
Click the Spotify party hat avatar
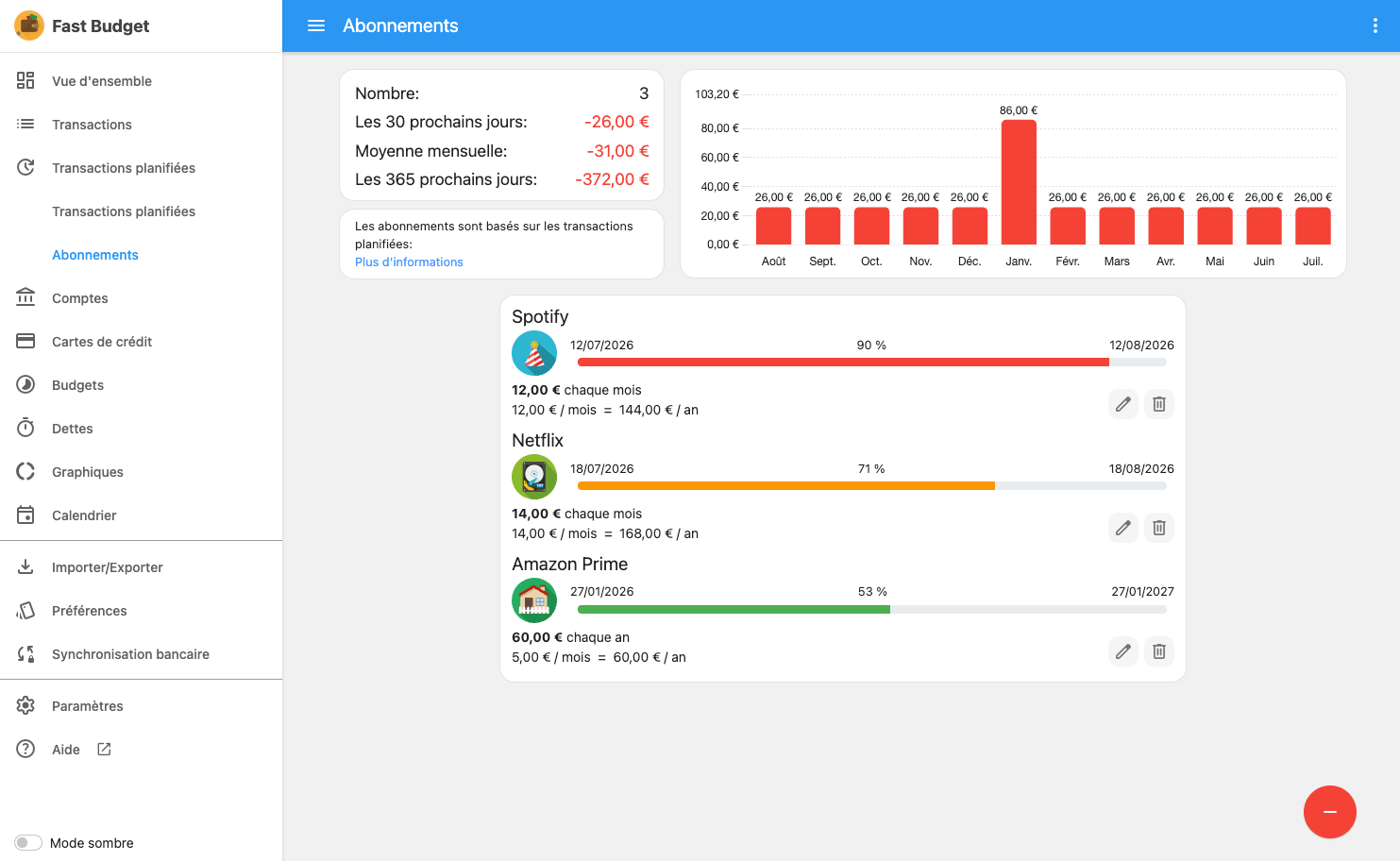point(534,353)
